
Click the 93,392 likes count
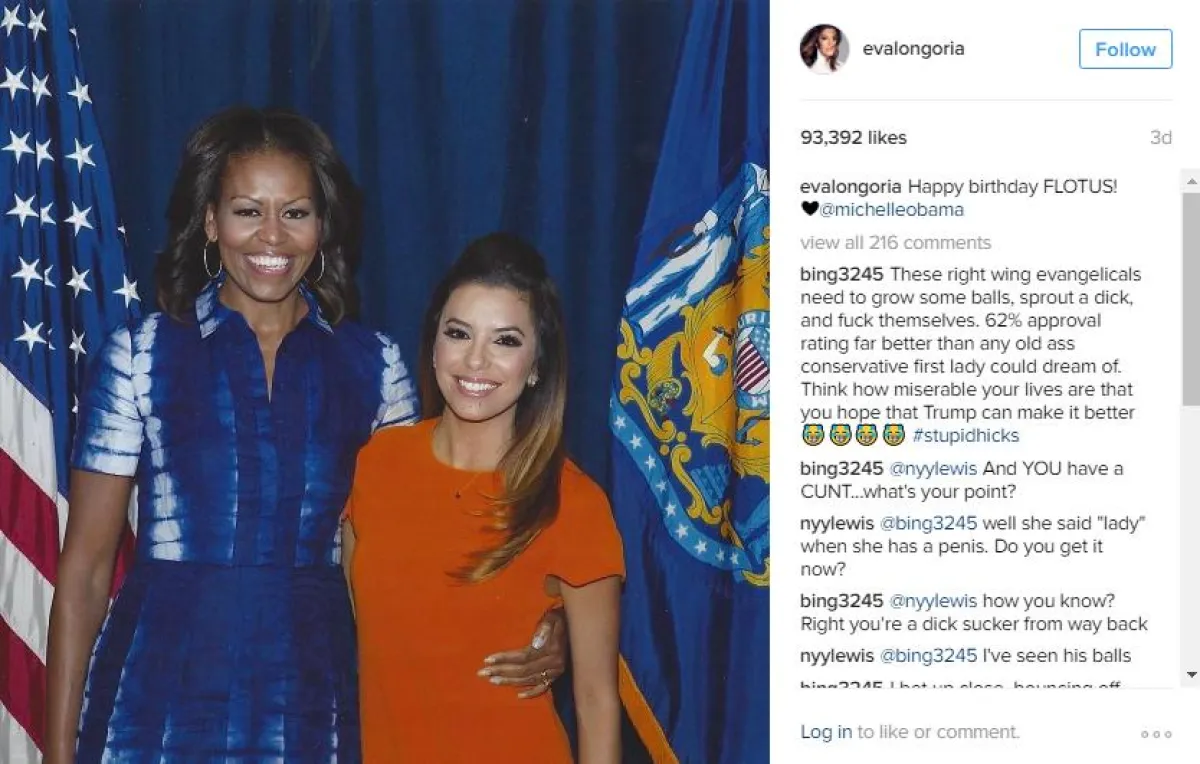click(853, 138)
